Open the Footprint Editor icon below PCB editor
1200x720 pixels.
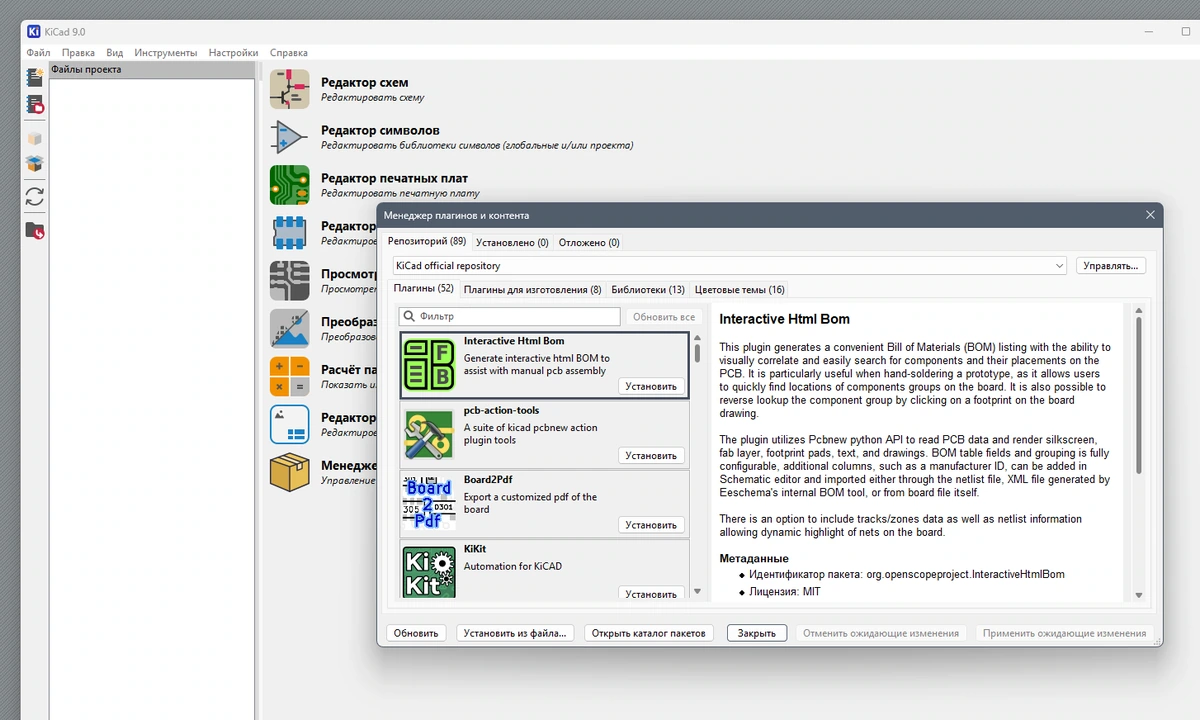290,233
